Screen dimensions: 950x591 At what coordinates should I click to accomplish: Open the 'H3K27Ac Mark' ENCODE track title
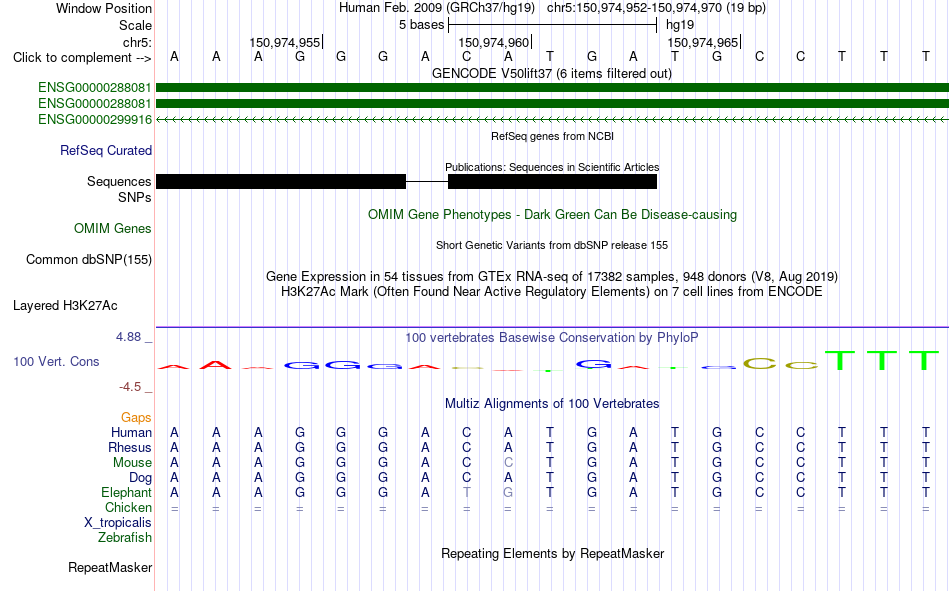[552, 292]
